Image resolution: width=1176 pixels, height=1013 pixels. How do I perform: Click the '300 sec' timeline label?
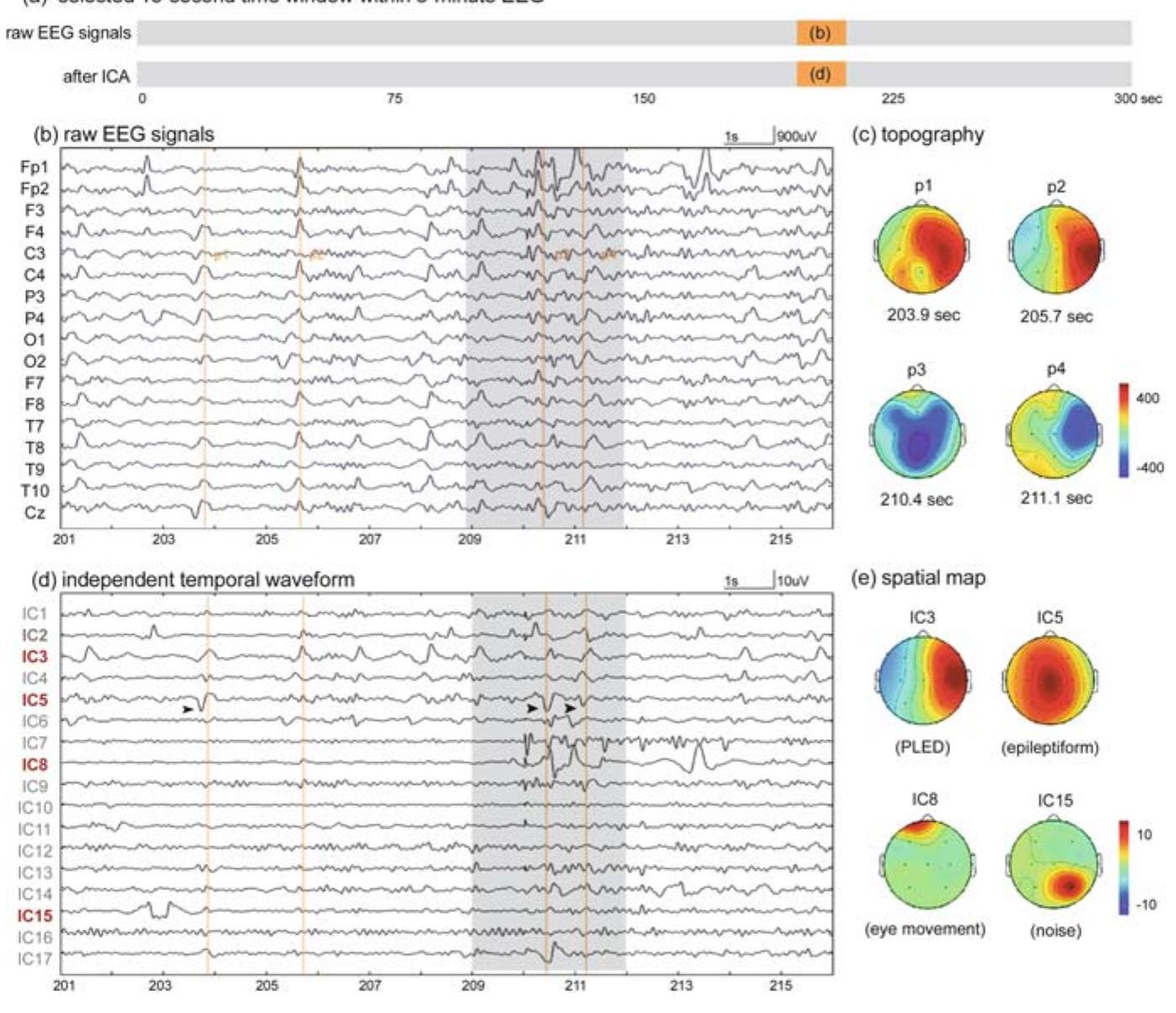click(x=1138, y=99)
